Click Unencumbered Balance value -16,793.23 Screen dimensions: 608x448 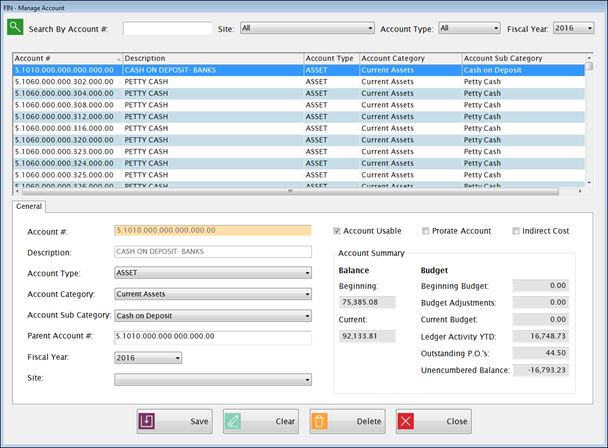pos(541,370)
